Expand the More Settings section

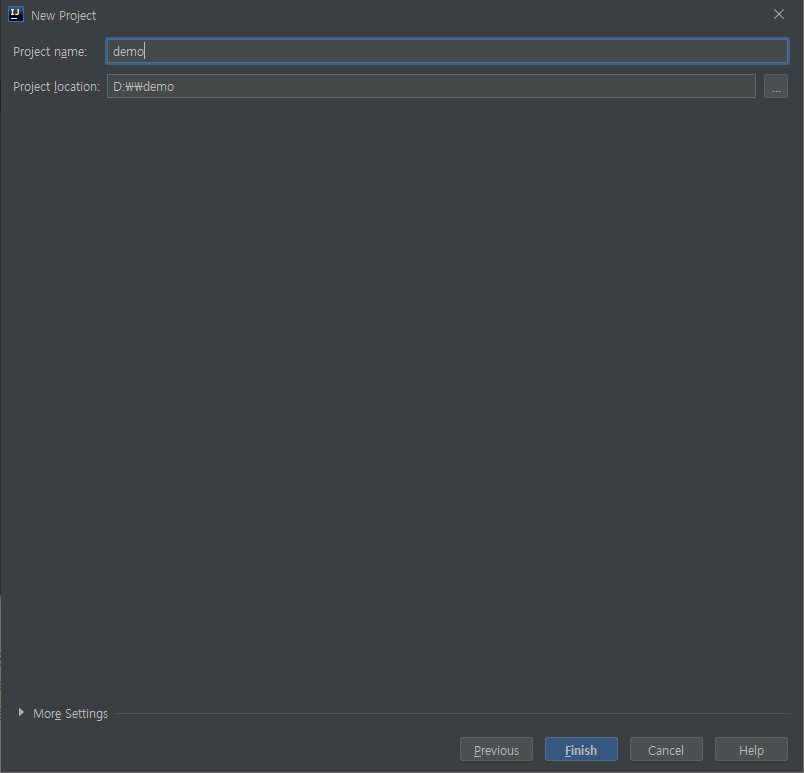click(63, 713)
